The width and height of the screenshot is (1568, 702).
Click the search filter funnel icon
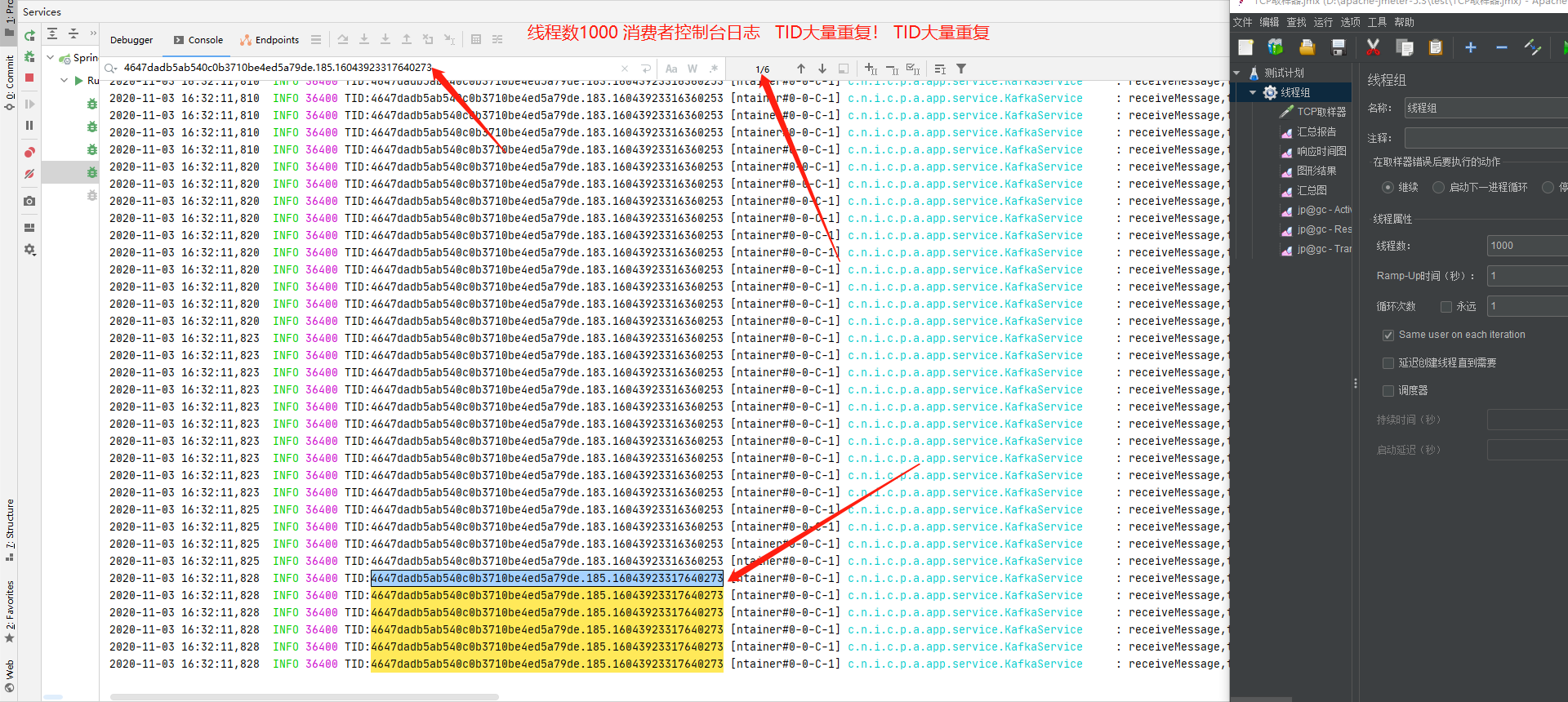coord(961,69)
